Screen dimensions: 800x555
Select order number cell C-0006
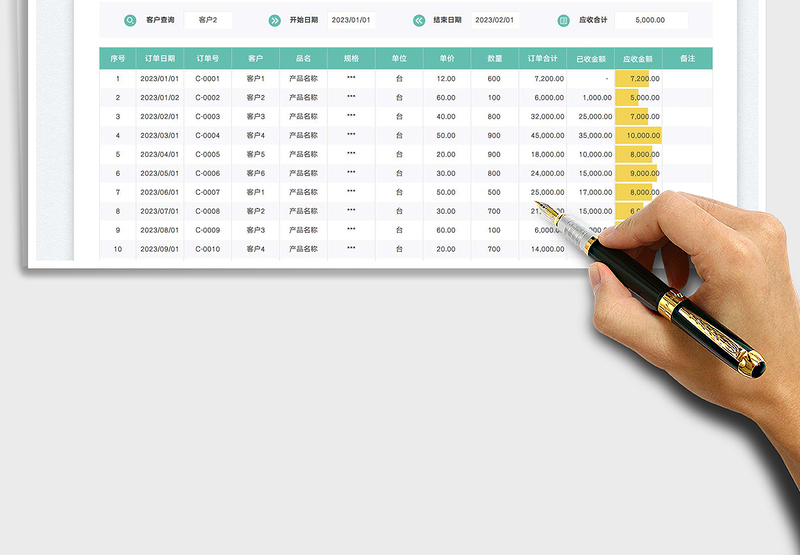208,173
